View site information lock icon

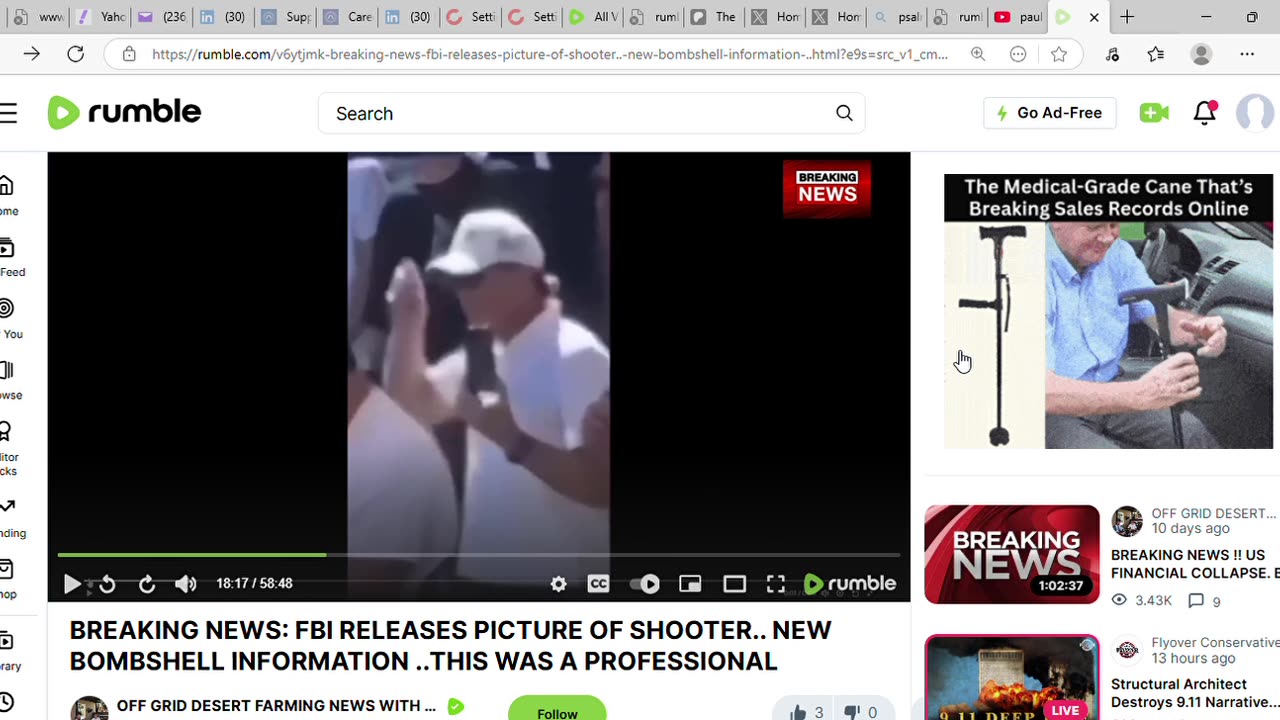129,54
